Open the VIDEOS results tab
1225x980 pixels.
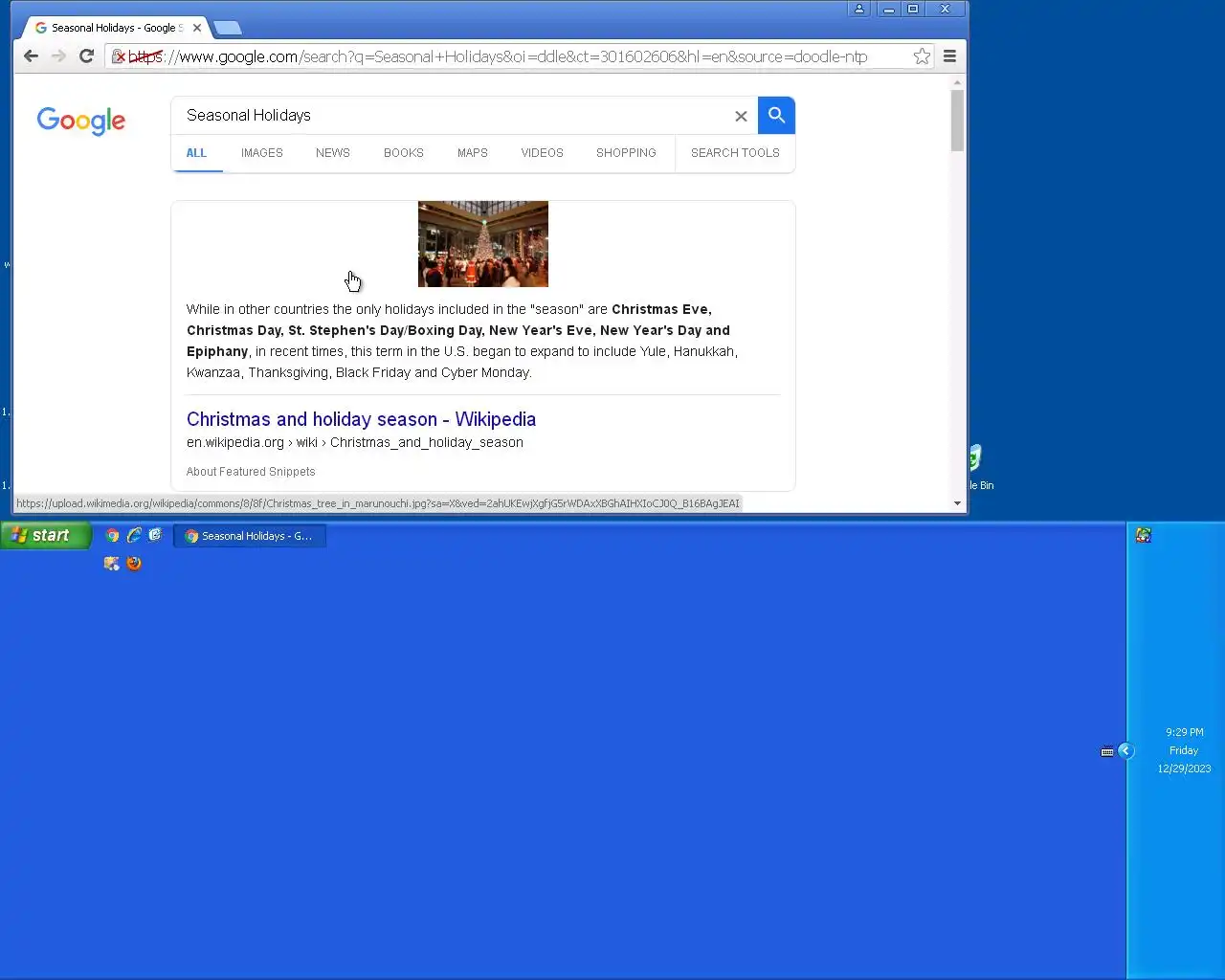542,153
